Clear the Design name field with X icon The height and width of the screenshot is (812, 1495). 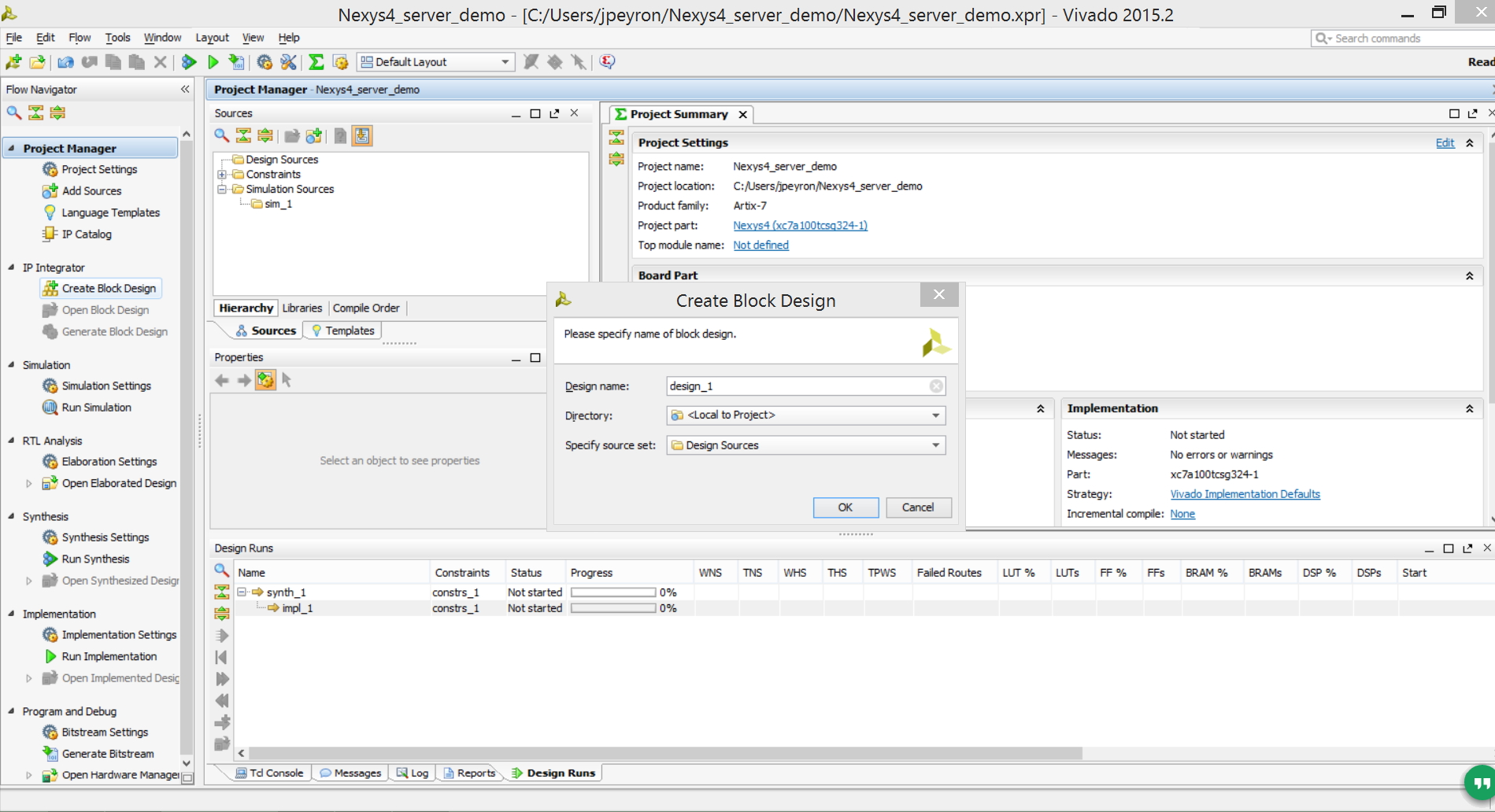click(x=936, y=386)
